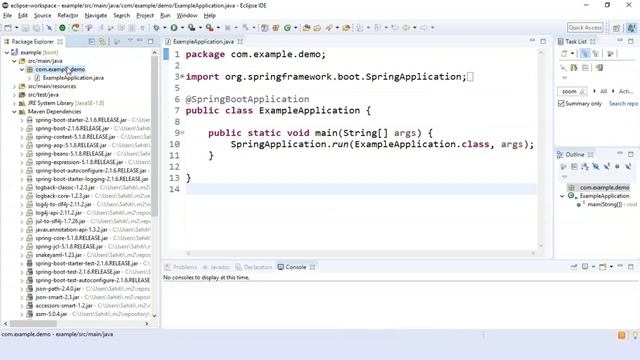The width and height of the screenshot is (640, 360).
Task: Click the Run with Coverage icon
Action: click(191, 28)
